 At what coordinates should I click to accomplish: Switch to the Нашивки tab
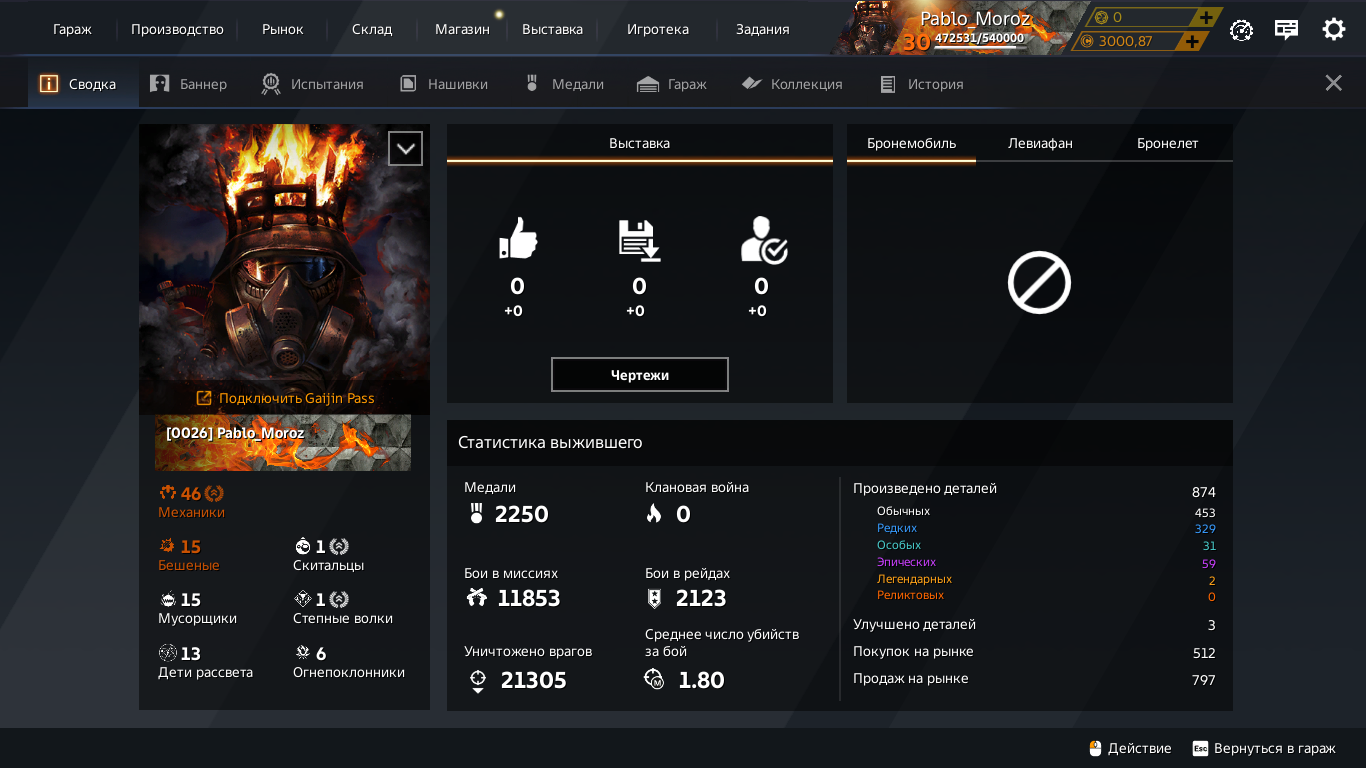446,84
